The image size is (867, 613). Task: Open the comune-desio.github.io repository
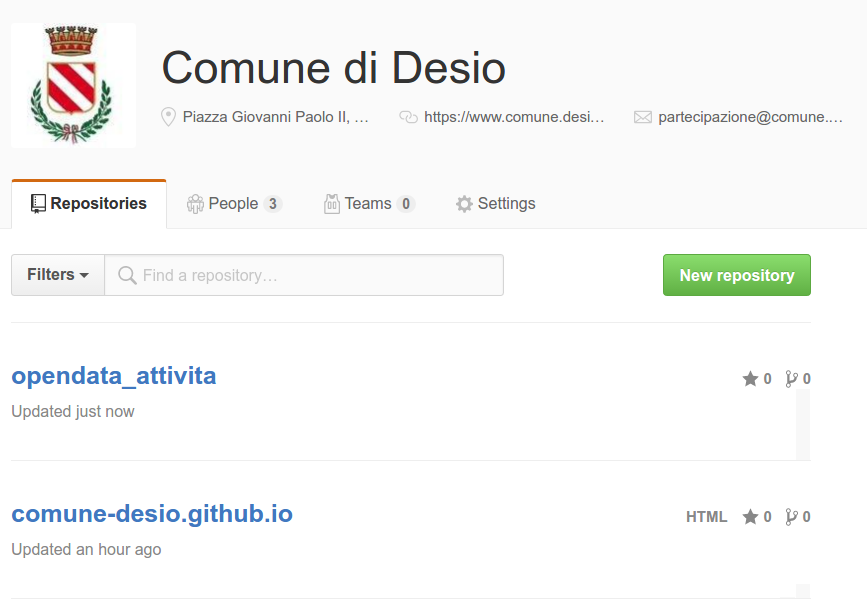pos(152,514)
